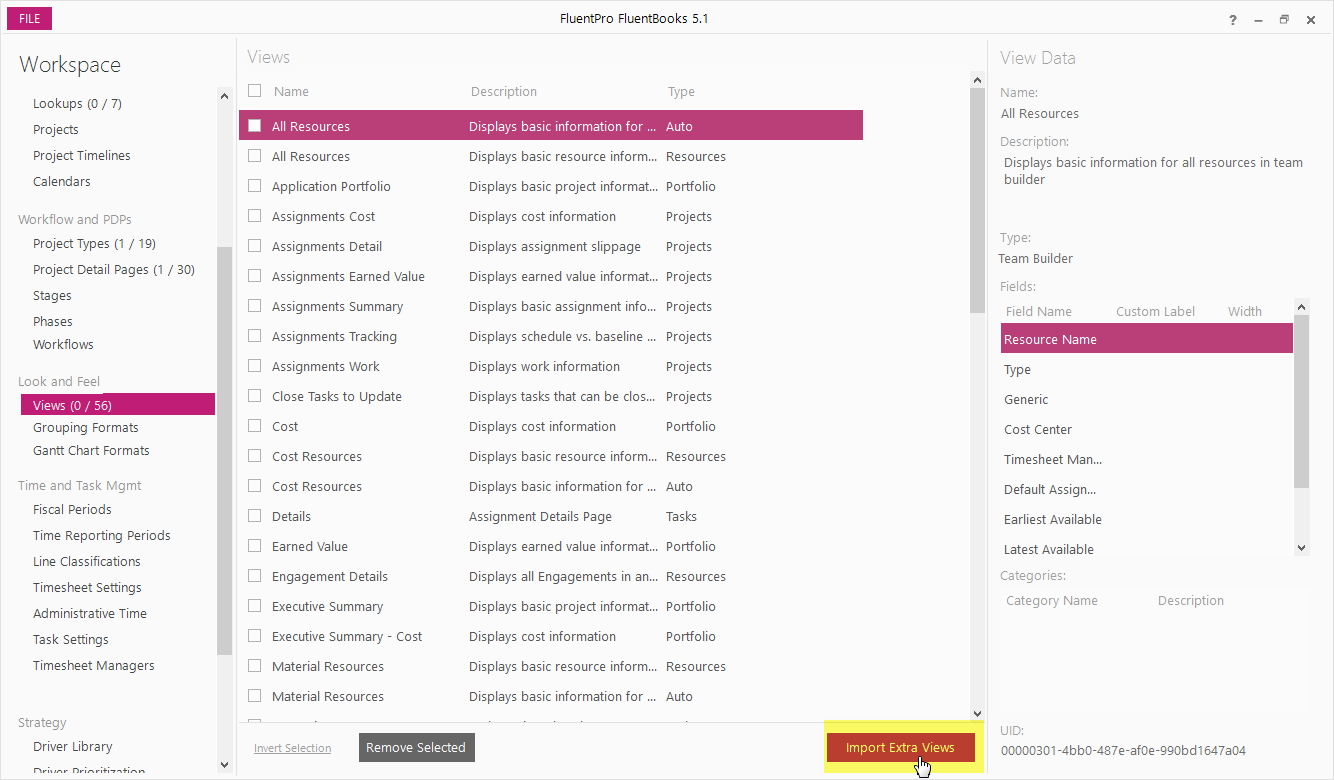Open Project Types (1 / 19)

[x=94, y=244]
